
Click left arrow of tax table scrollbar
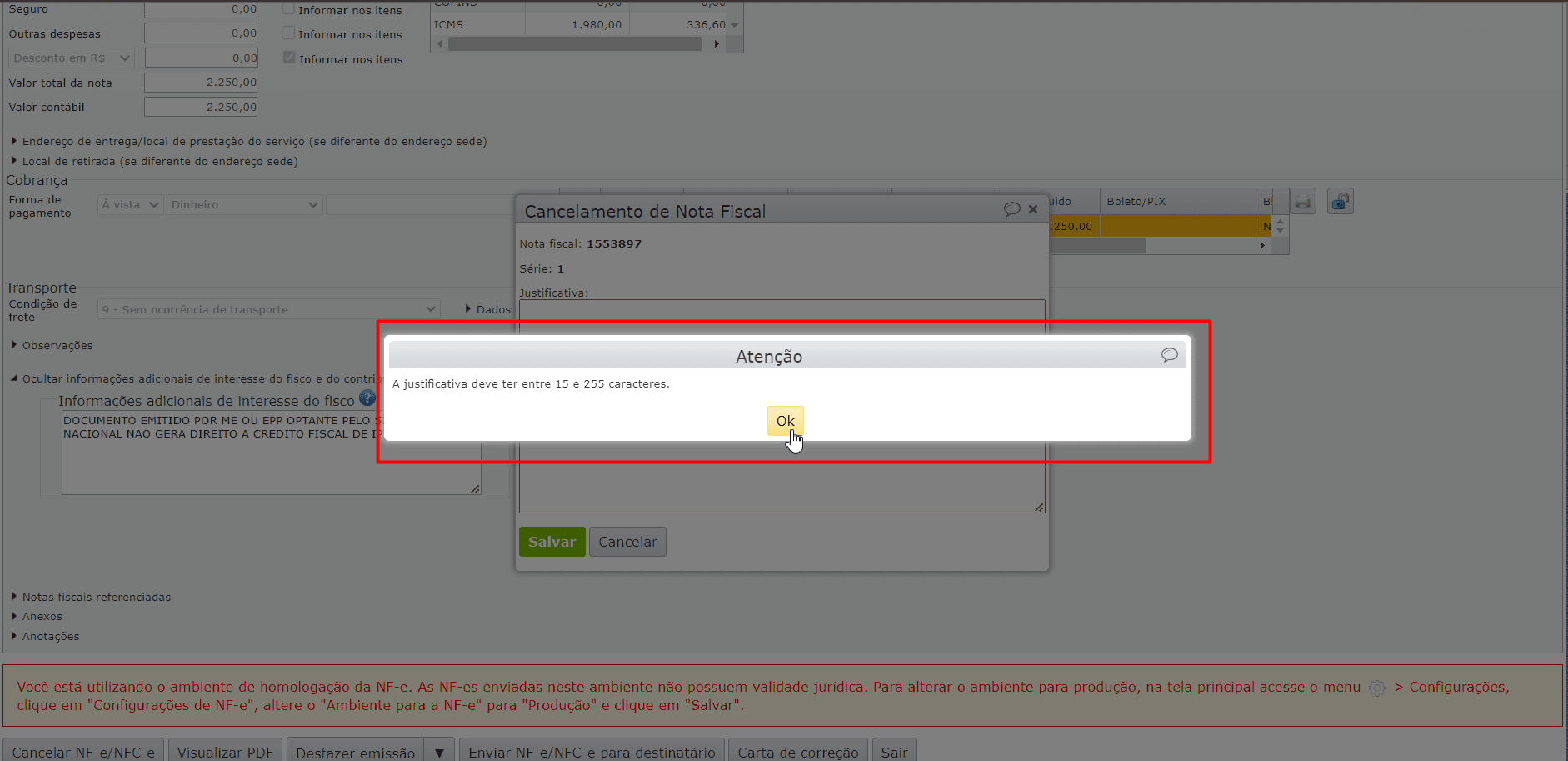pos(440,44)
